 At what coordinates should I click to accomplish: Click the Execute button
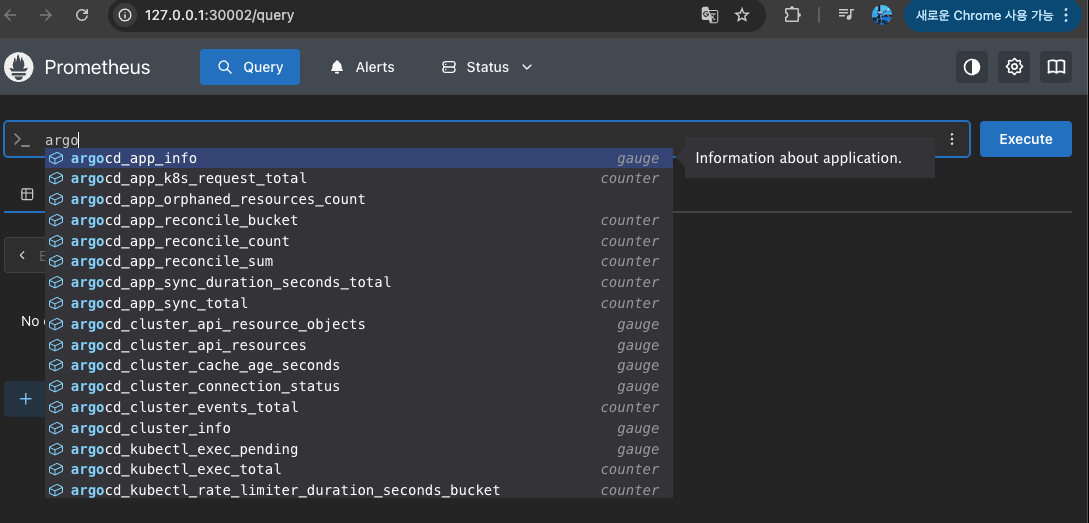[1026, 139]
